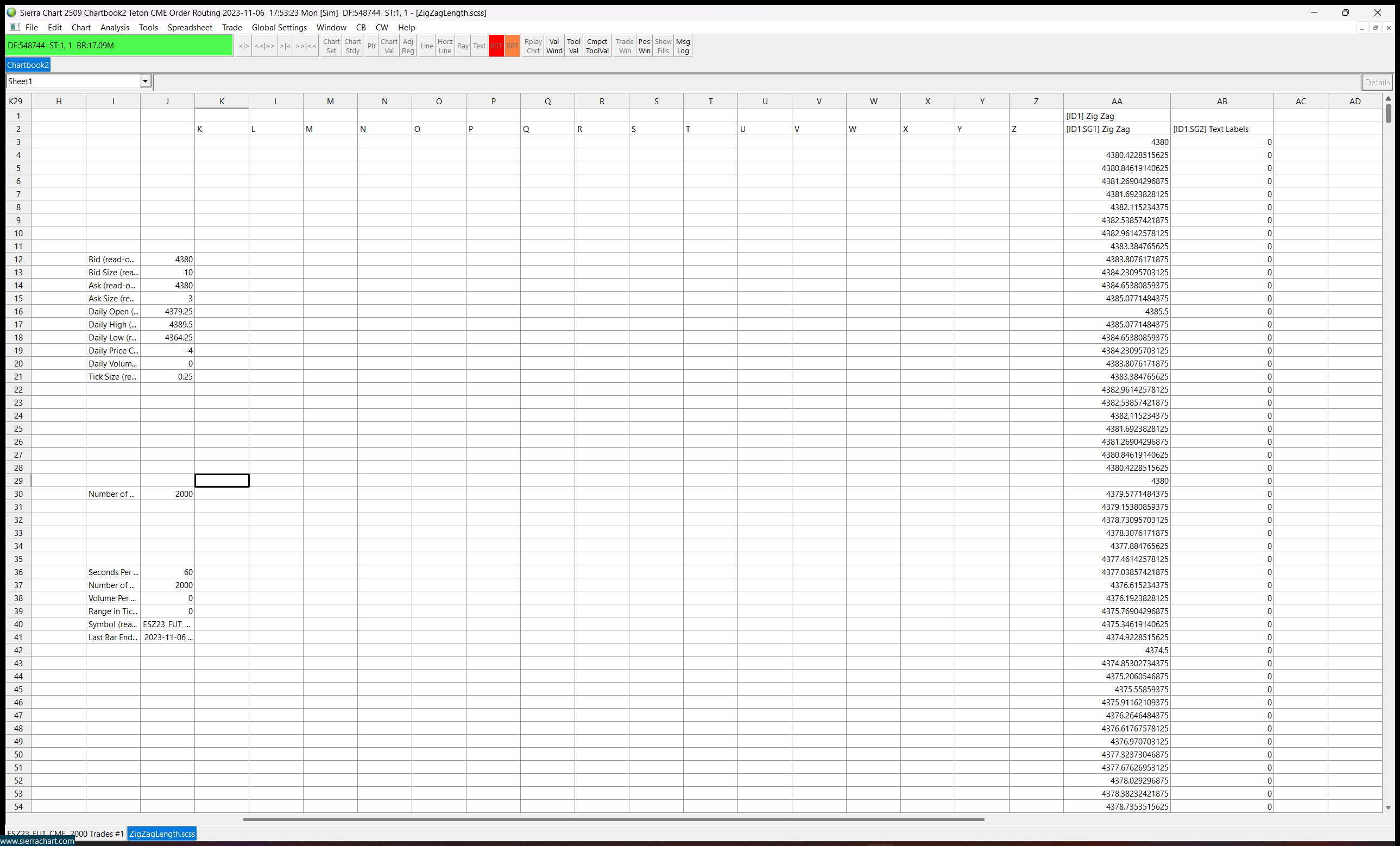Open the Chart Stdy studies button
The width and height of the screenshot is (1400, 846).
(x=352, y=46)
